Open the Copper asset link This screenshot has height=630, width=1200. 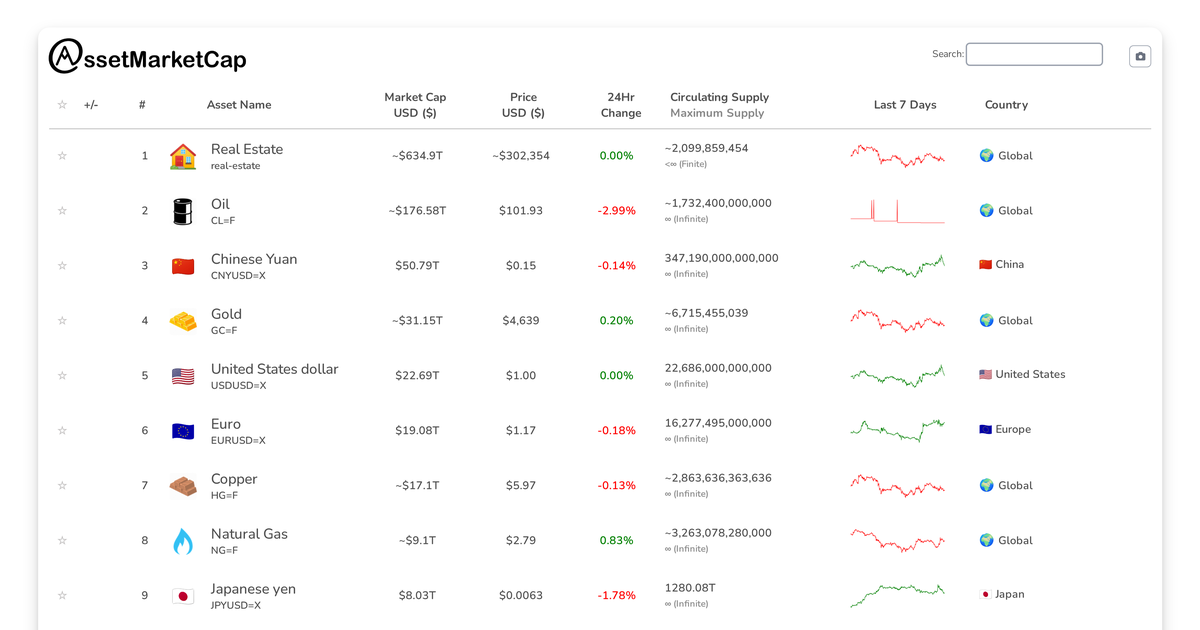[234, 479]
